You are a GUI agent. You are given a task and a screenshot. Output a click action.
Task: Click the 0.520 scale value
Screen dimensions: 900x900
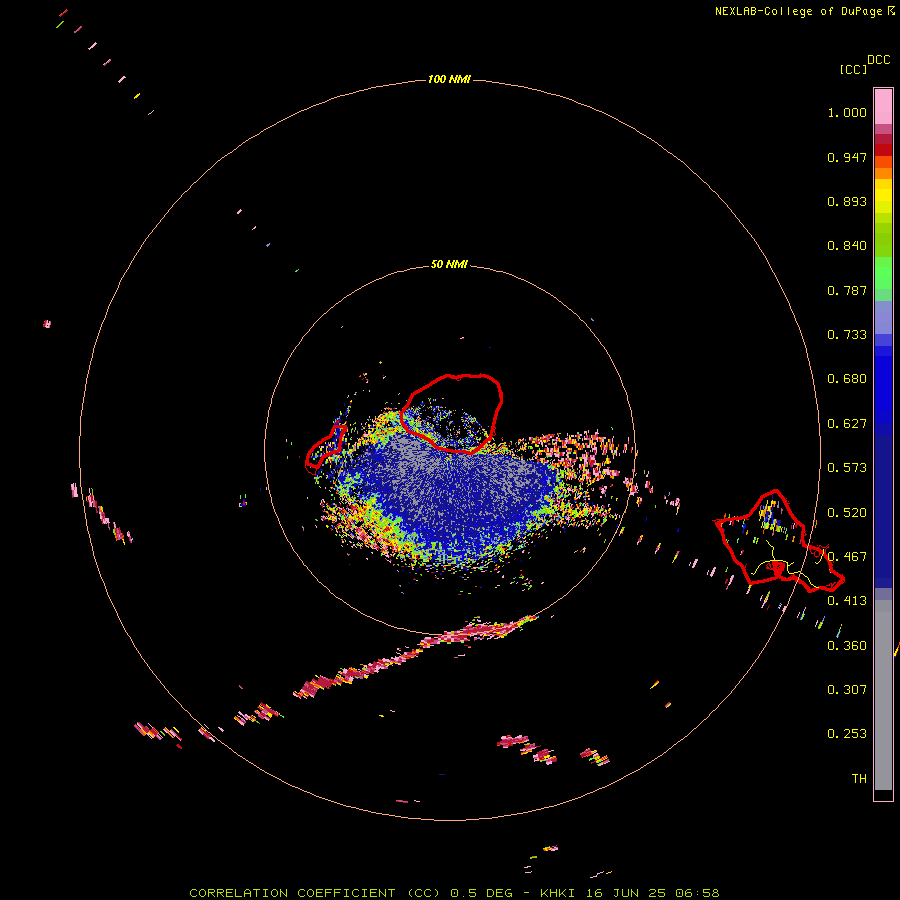[847, 513]
